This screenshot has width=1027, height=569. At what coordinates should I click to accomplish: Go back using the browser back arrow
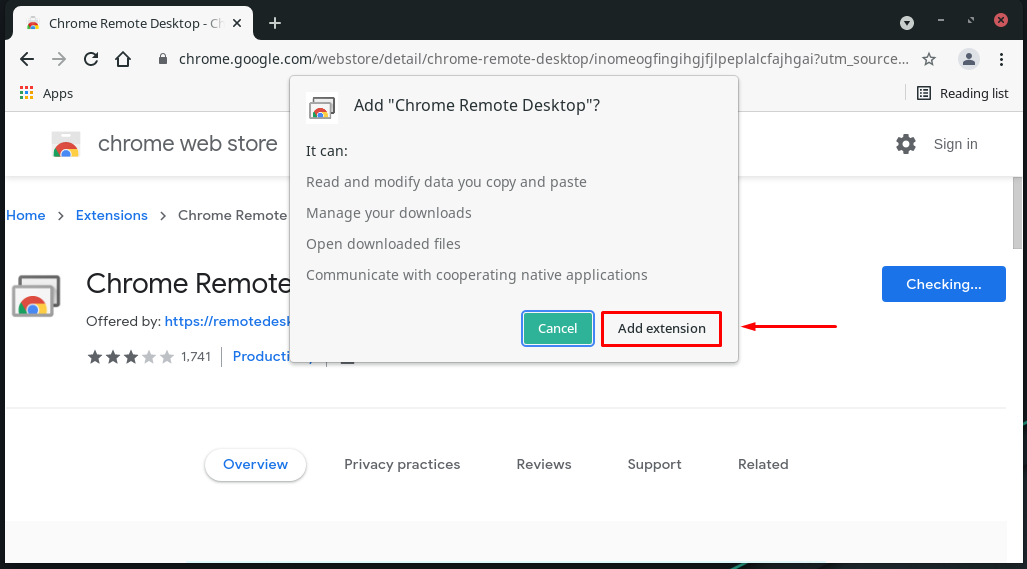(x=27, y=59)
